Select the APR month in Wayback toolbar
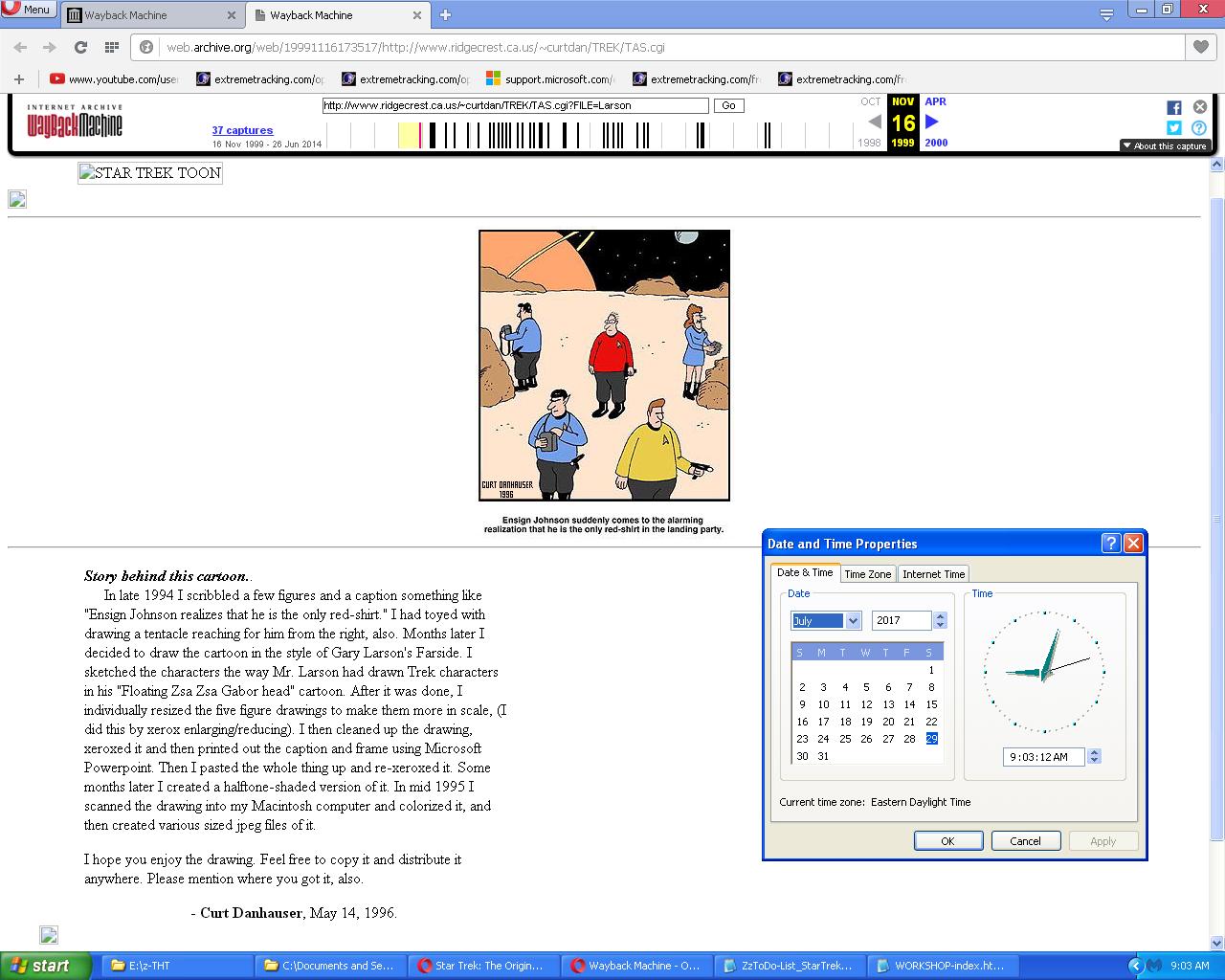The image size is (1225, 980). pos(935,101)
